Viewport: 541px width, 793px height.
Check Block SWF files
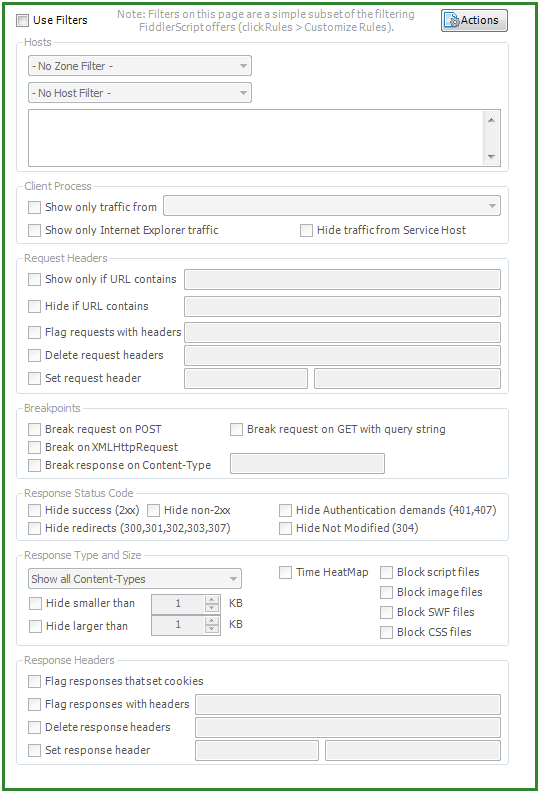click(386, 612)
